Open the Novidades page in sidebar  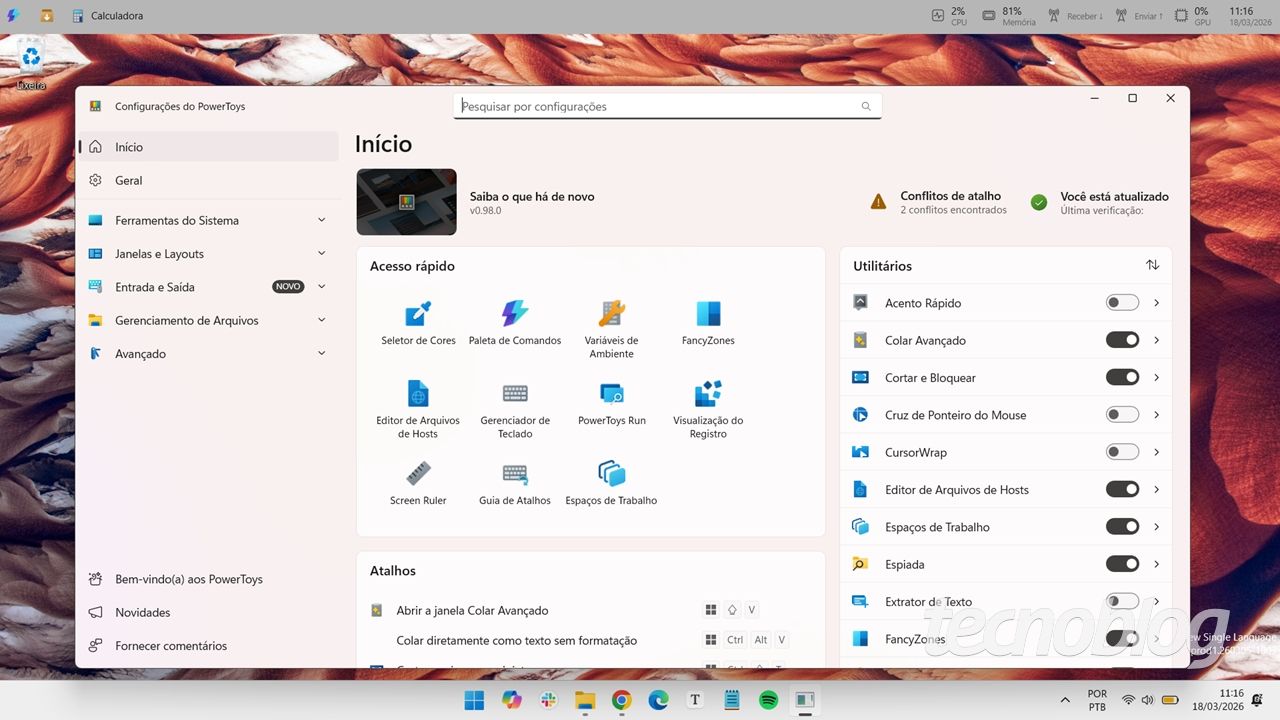click(207, 612)
